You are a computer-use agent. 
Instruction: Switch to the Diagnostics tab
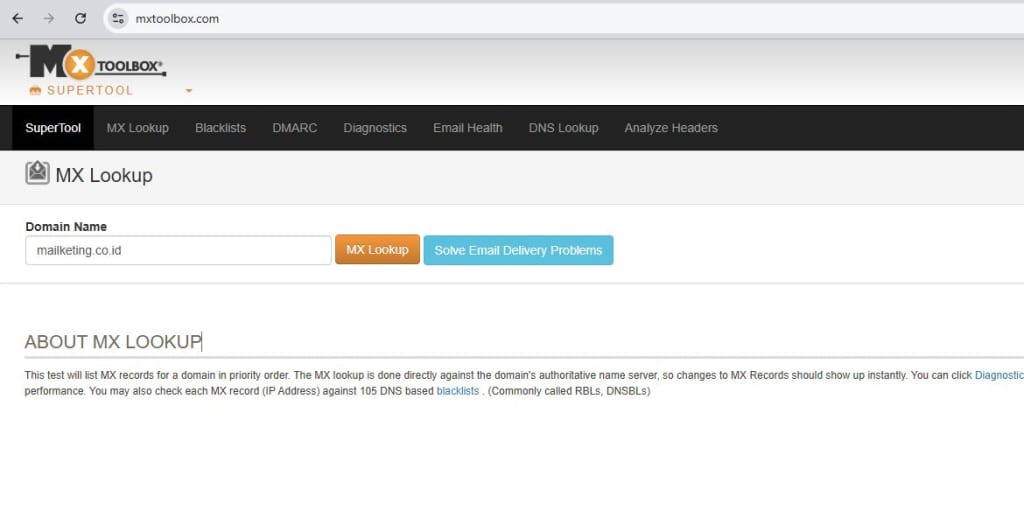pos(375,128)
